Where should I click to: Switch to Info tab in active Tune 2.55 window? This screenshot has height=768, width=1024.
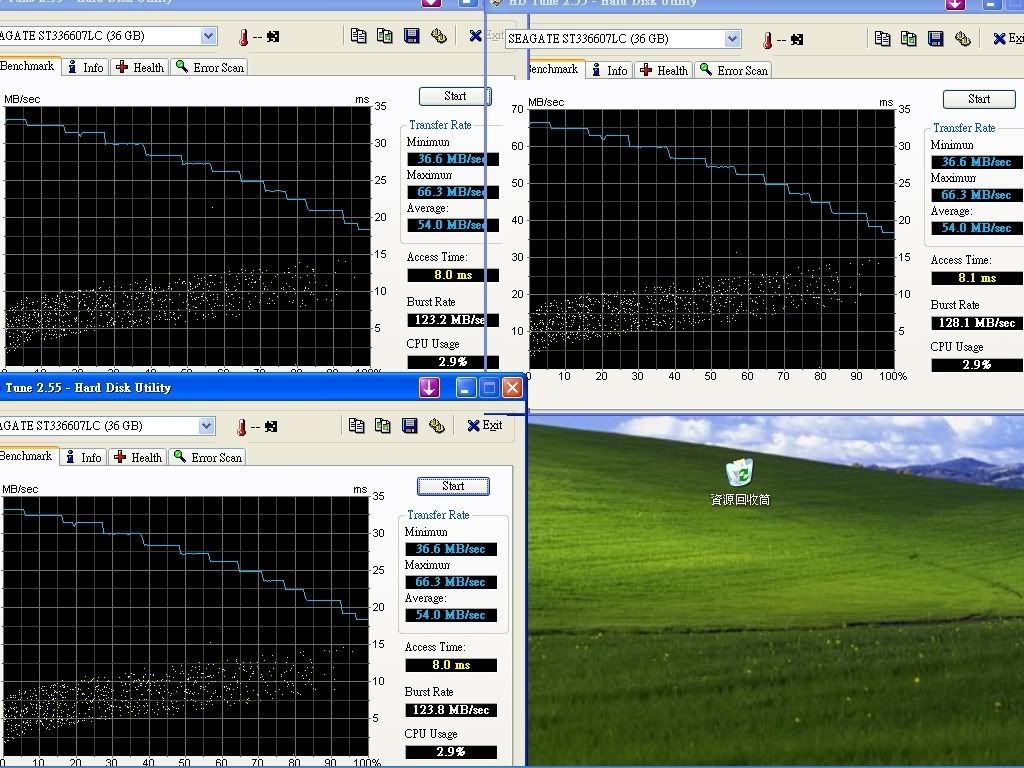click(84, 457)
